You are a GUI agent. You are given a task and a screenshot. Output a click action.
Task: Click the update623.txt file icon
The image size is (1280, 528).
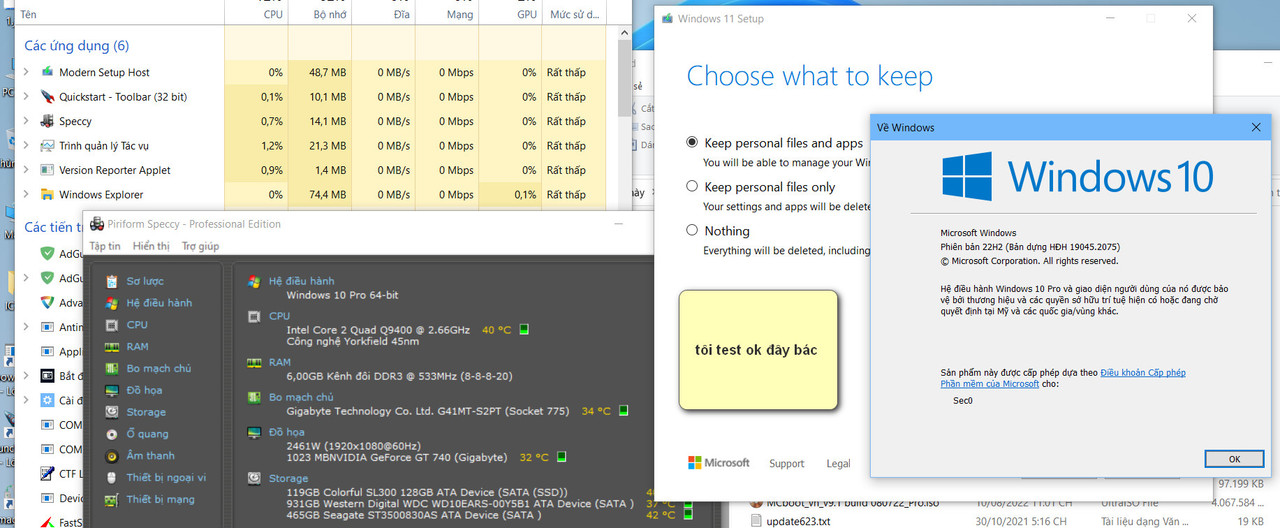[757, 521]
